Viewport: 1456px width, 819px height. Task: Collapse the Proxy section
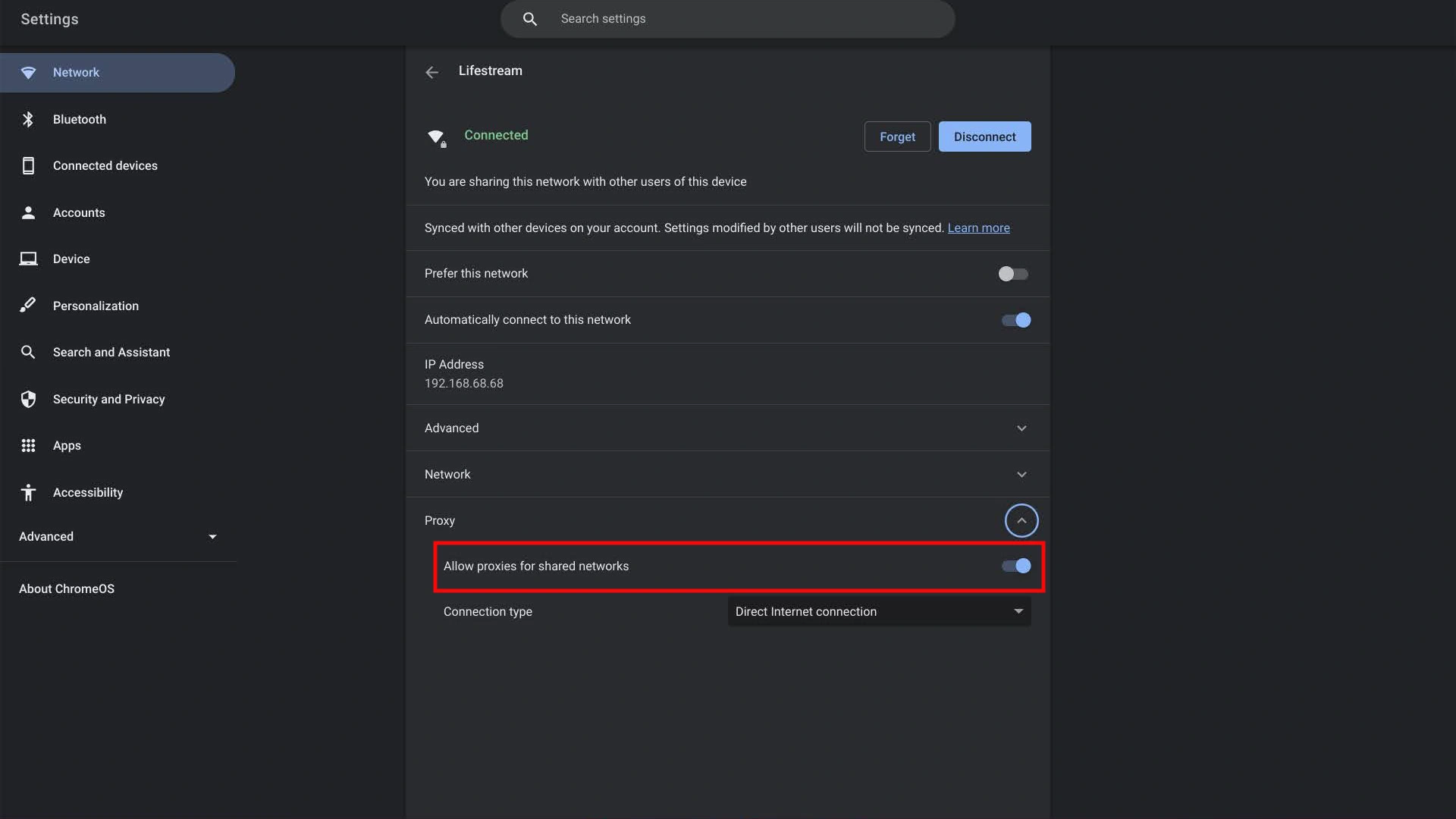coord(1021,520)
